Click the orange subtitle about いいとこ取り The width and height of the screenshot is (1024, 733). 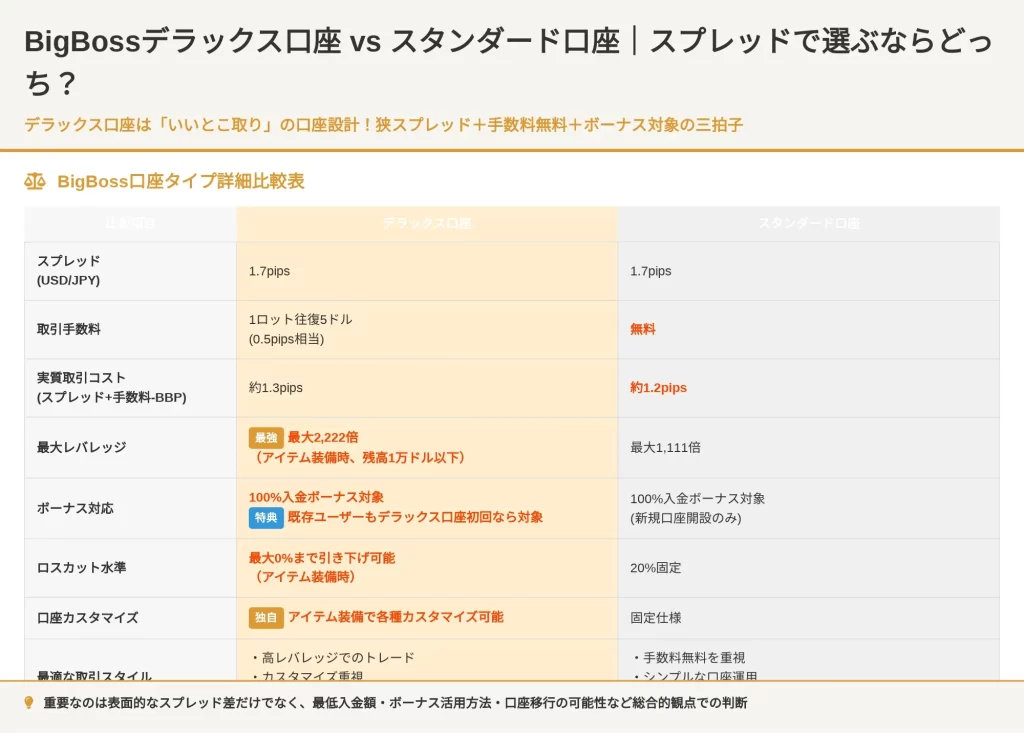(383, 125)
